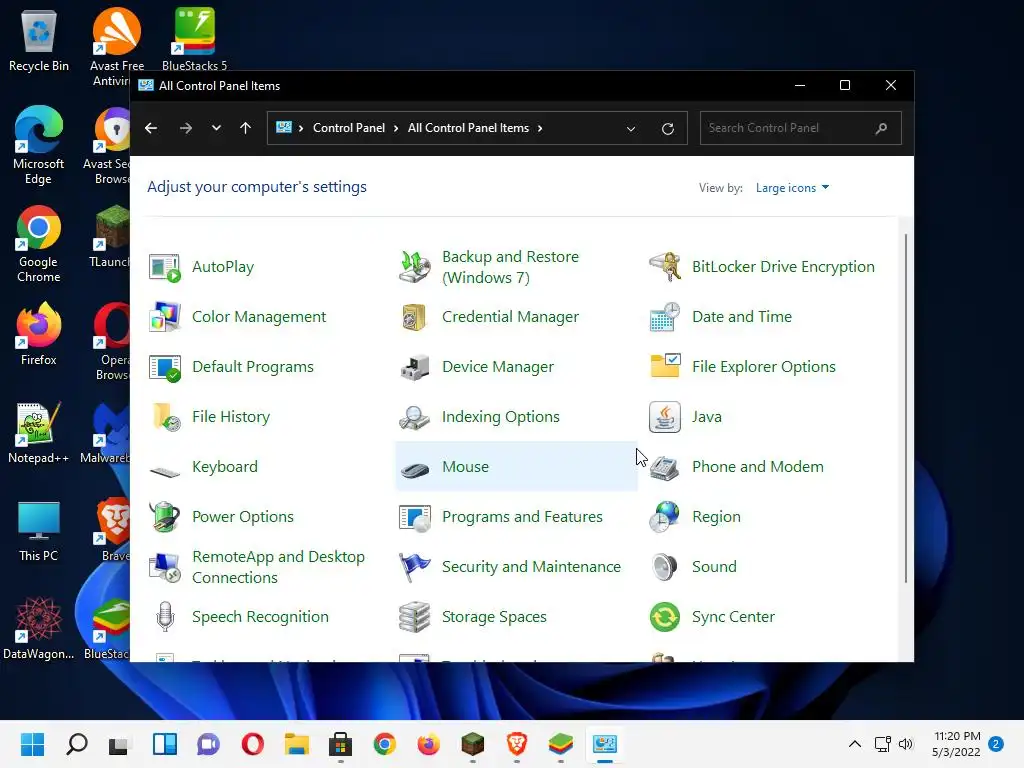1024x768 pixels.
Task: Open the notification count badge
Action: coord(996,744)
